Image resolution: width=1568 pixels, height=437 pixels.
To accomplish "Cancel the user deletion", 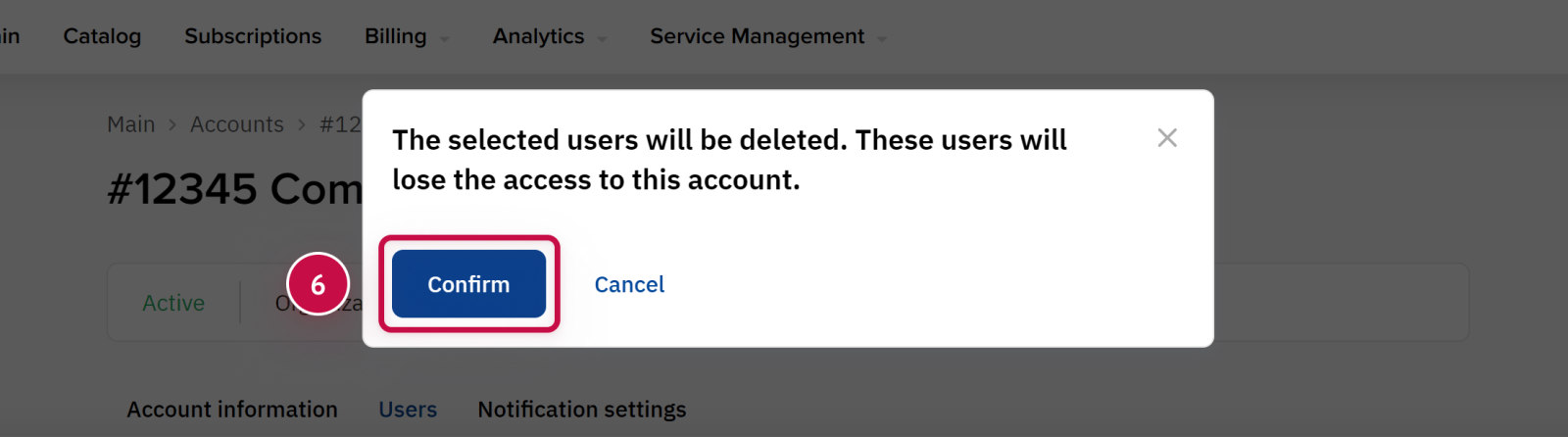I will pos(629,284).
